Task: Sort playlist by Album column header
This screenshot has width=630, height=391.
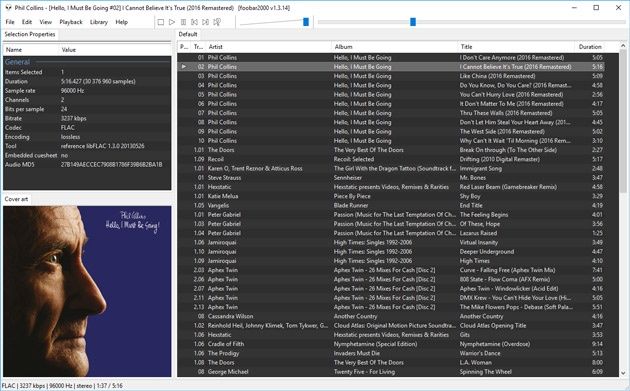Action: click(x=395, y=47)
